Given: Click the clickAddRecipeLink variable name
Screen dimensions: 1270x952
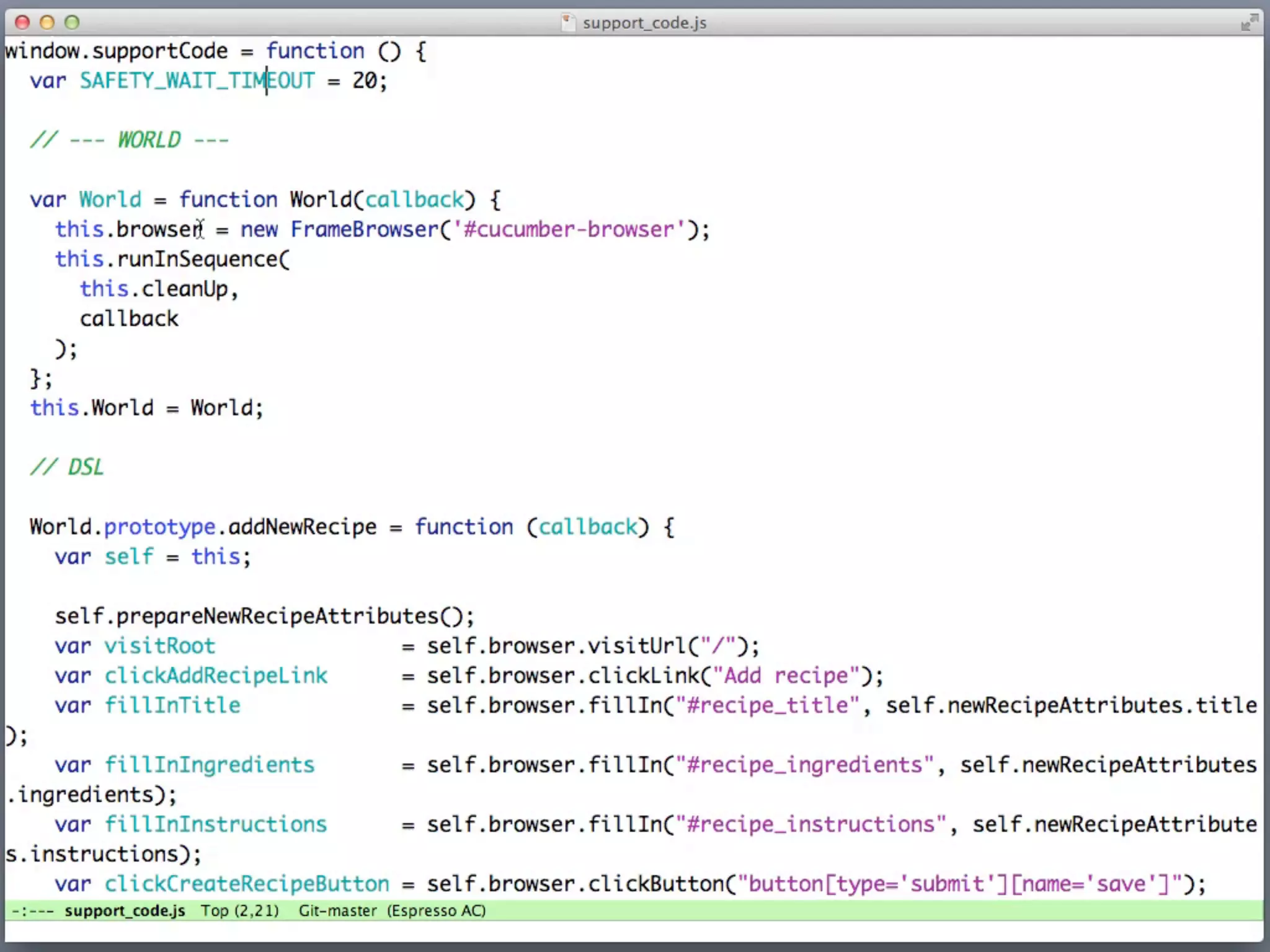Looking at the screenshot, I should click(x=215, y=676).
